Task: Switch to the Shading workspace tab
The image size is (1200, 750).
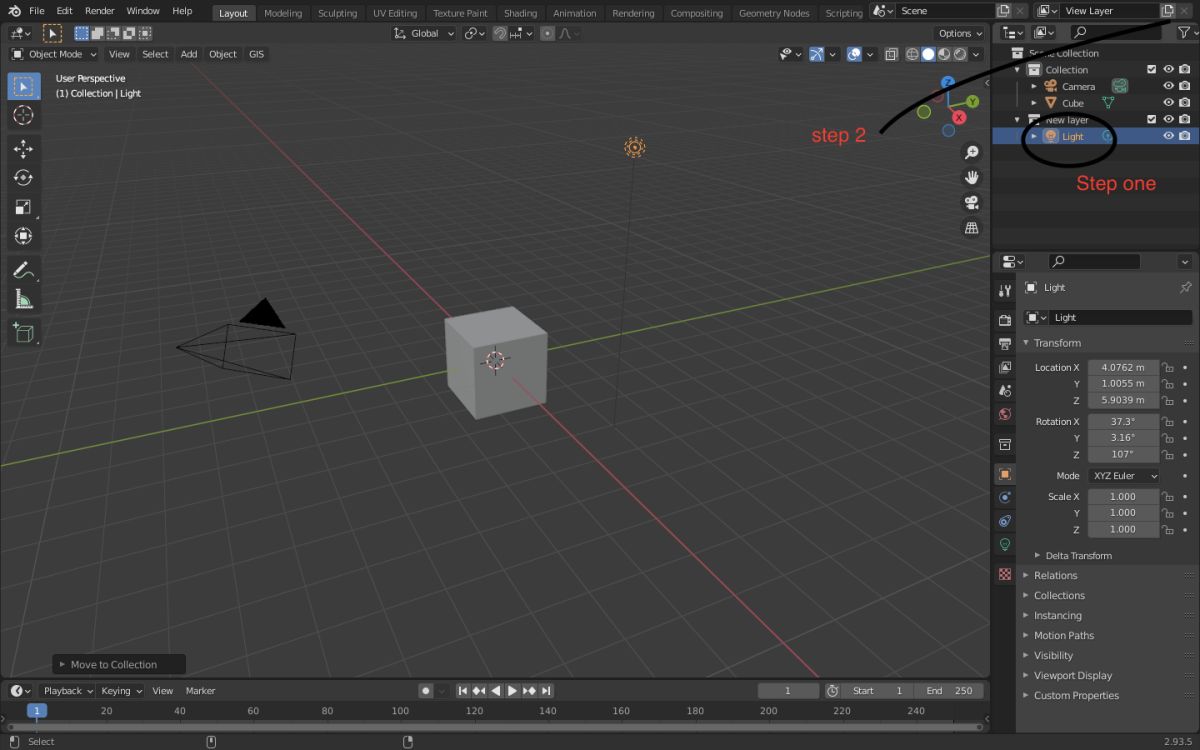Action: [520, 13]
